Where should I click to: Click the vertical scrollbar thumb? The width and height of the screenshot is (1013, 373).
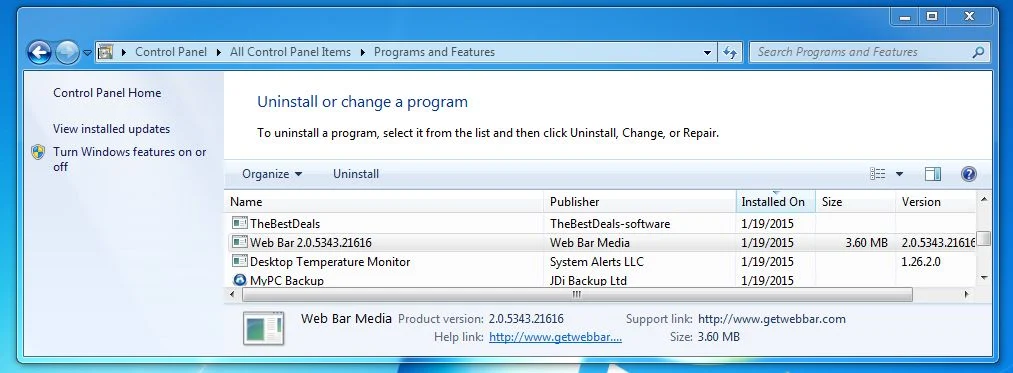983,239
